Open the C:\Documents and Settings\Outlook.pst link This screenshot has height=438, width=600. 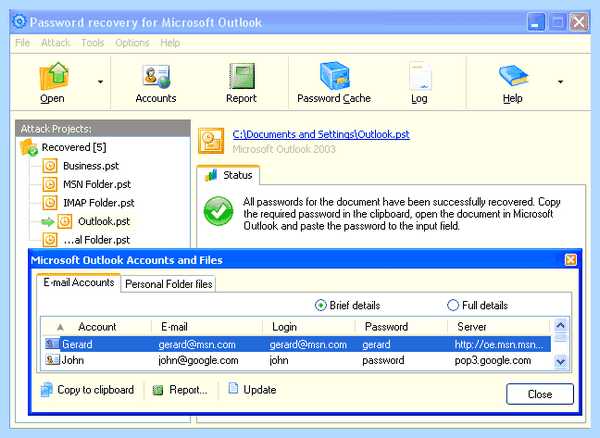point(321,134)
